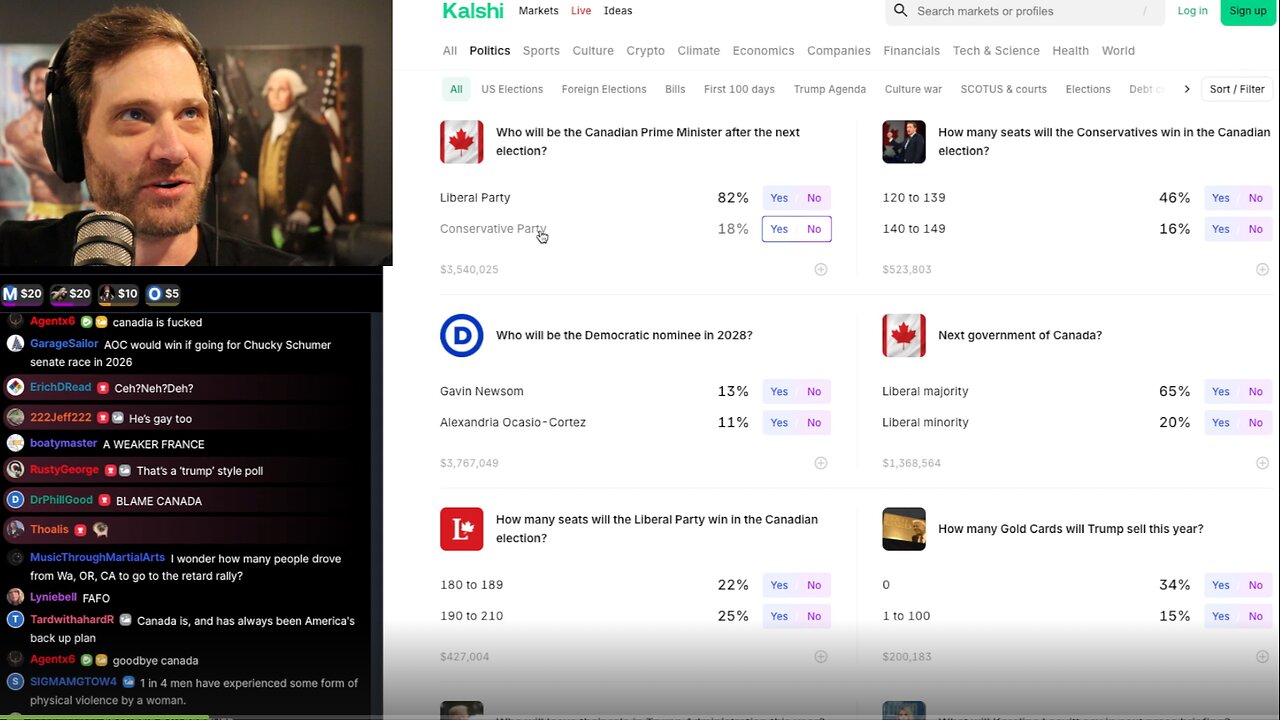
Task: Open the Democratic nominee 2028 D logo
Action: [x=462, y=336]
